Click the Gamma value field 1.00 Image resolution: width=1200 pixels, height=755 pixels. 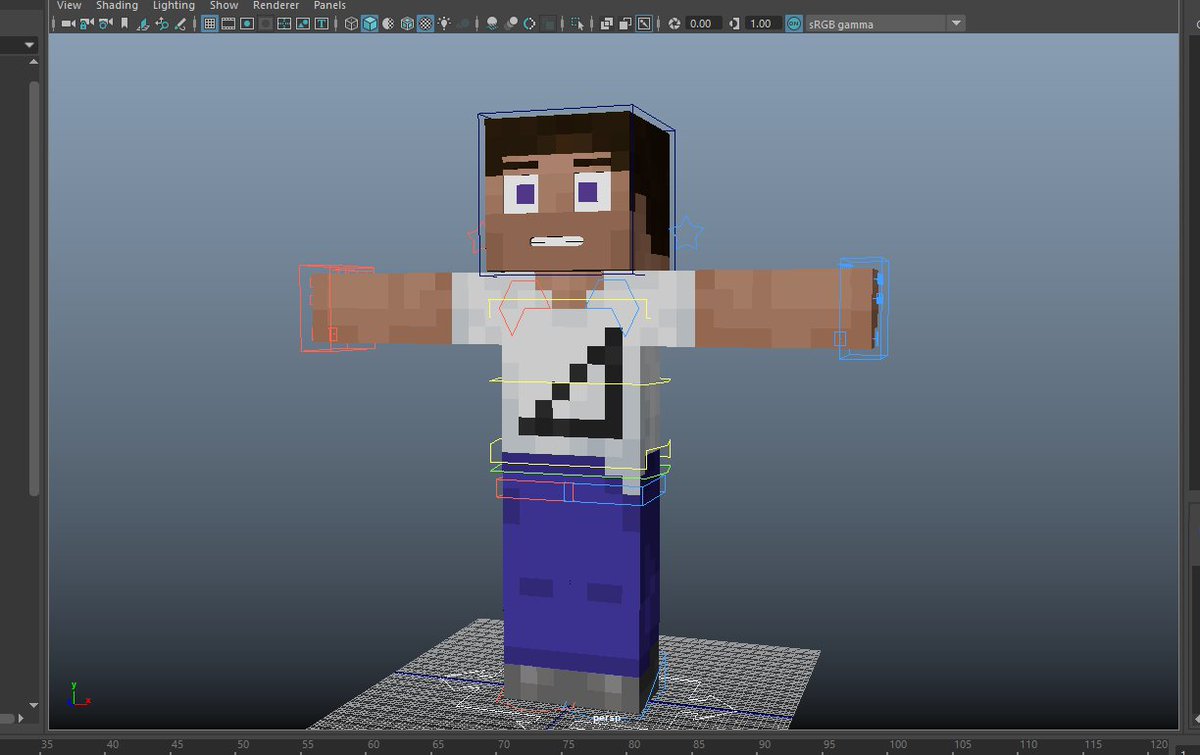tap(763, 23)
